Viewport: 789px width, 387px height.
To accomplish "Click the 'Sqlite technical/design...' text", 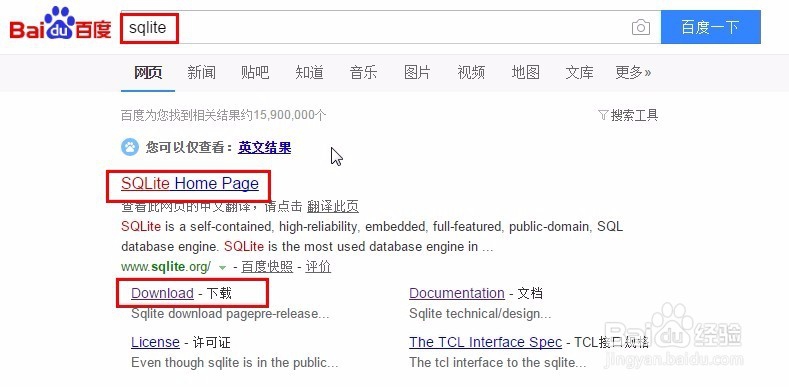I will coord(480,314).
